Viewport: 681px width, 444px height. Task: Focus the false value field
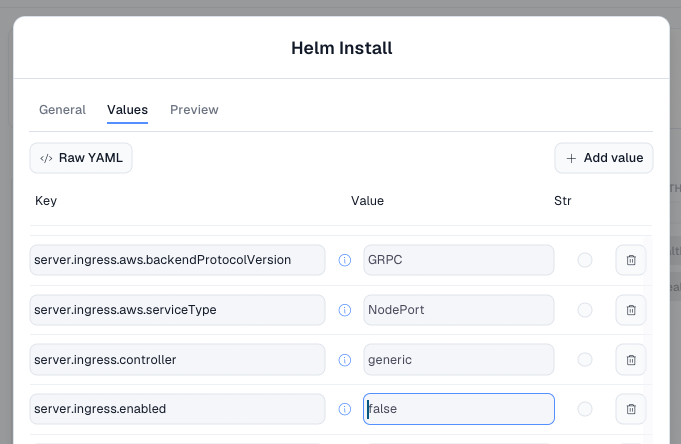point(459,409)
